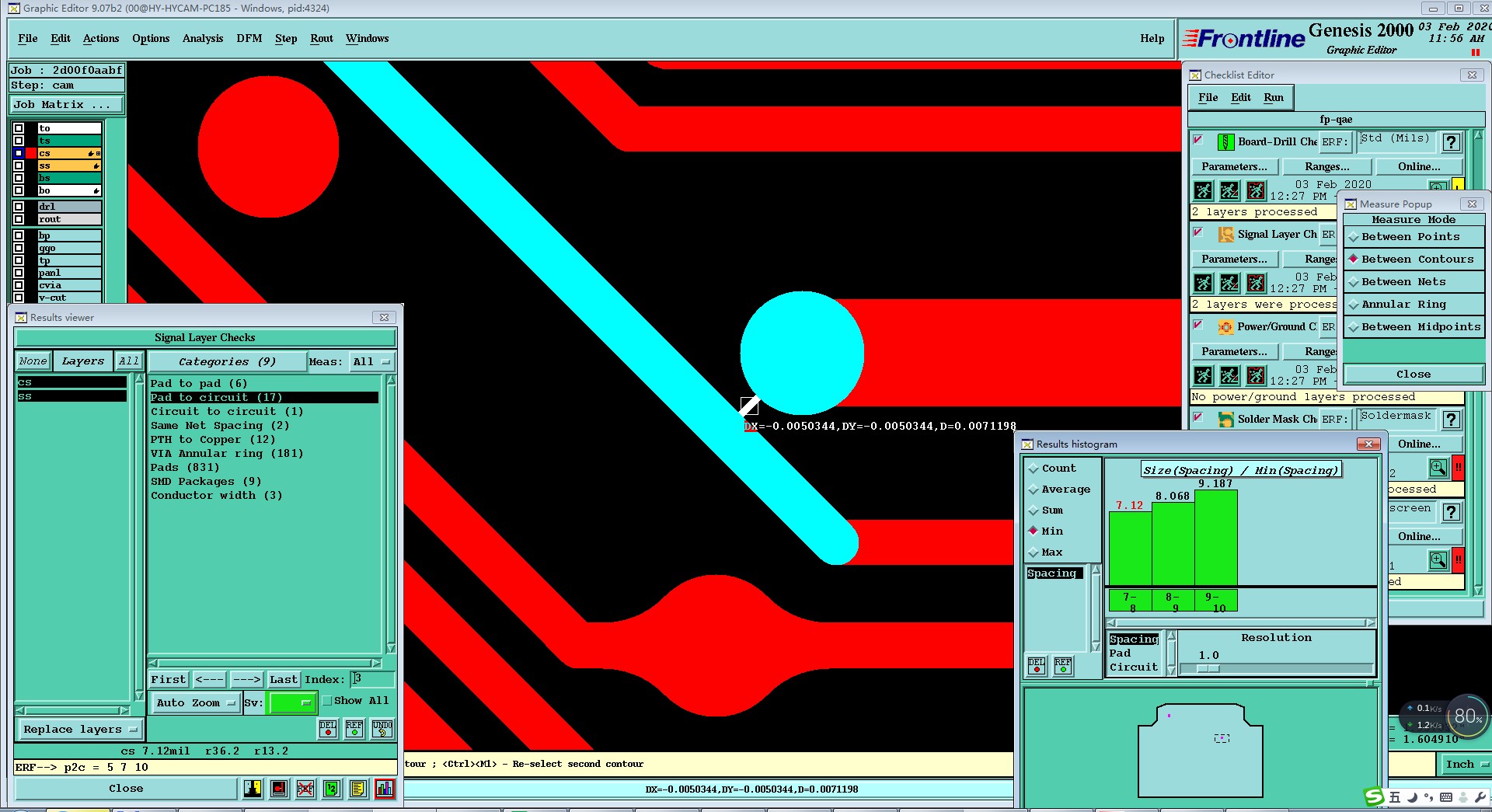The height and width of the screenshot is (812, 1492).
Task: Select Between Points measure mode
Action: [1414, 237]
